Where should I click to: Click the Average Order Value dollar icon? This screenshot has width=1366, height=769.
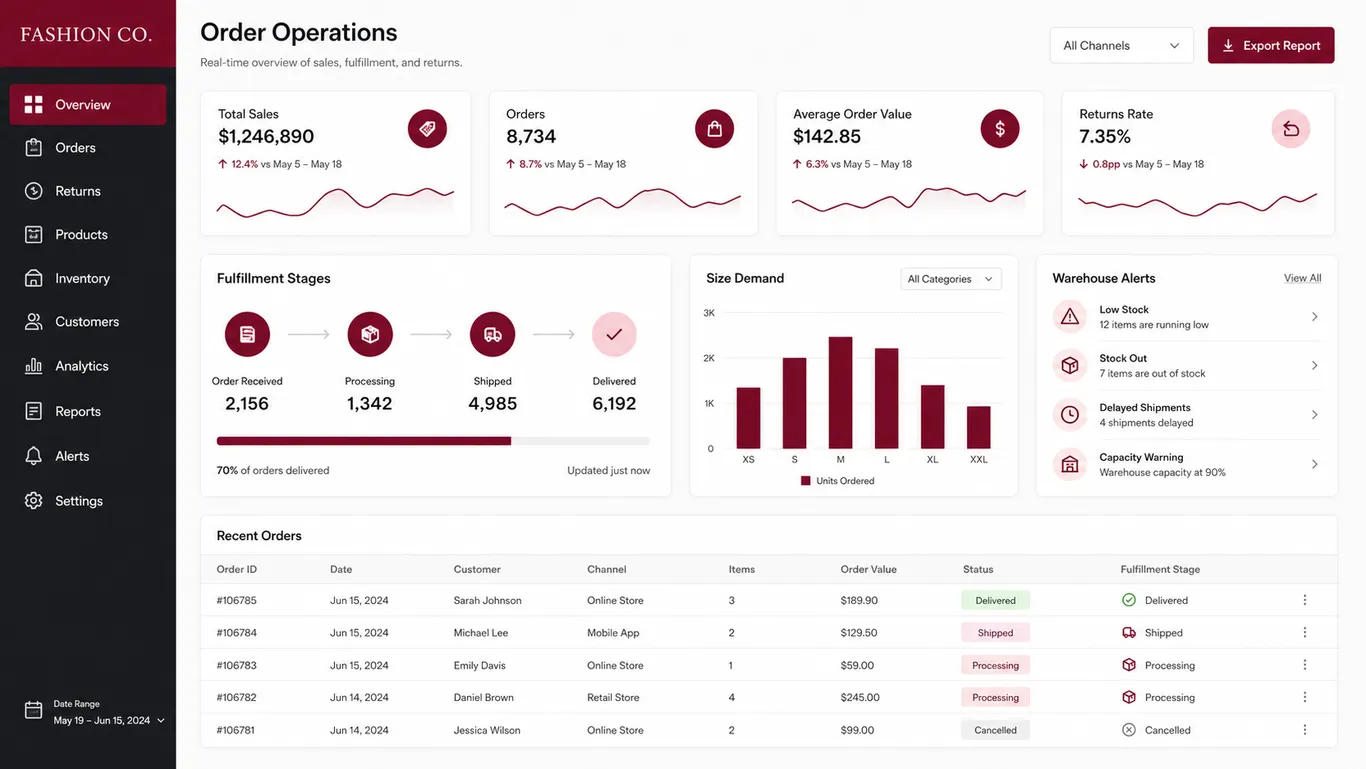(1000, 129)
